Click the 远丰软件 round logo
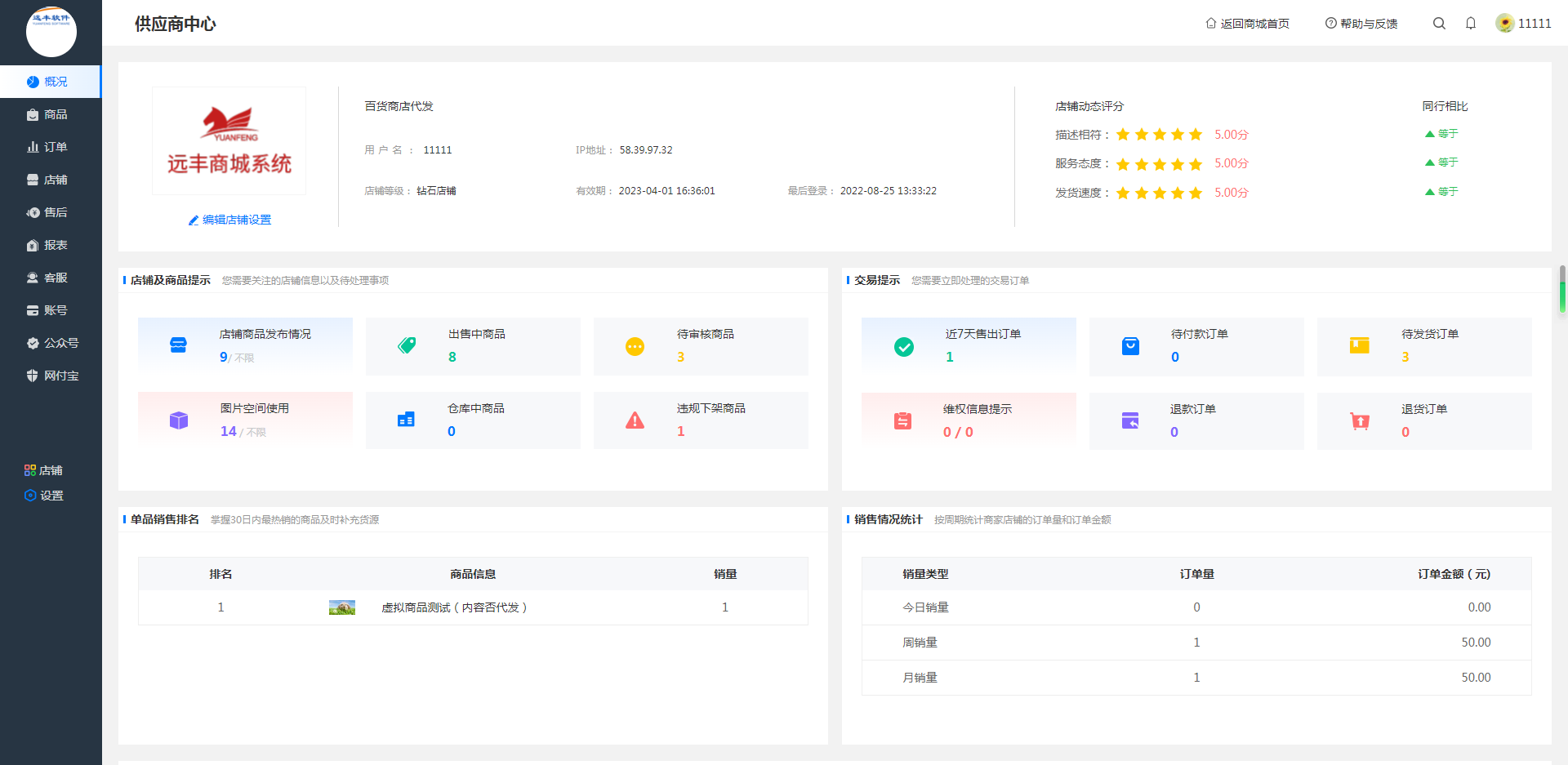 [51, 32]
